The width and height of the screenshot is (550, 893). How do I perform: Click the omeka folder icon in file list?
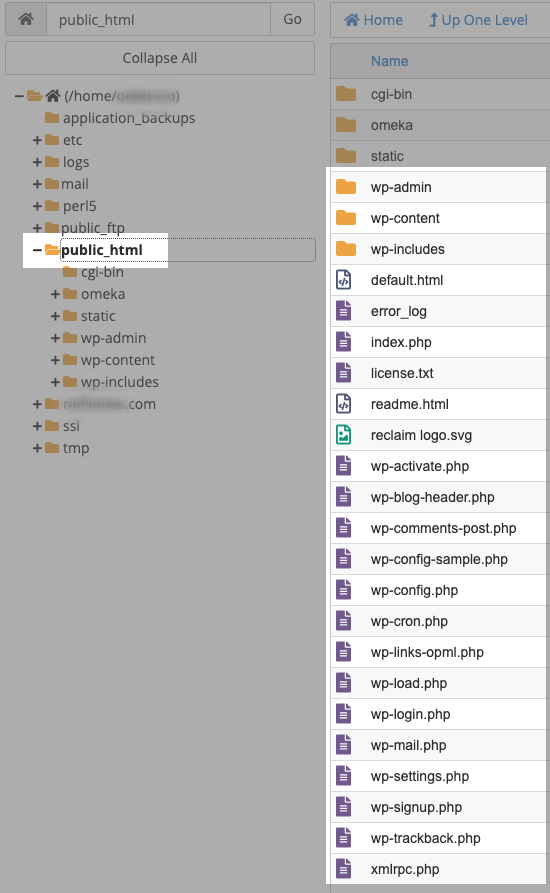346,125
